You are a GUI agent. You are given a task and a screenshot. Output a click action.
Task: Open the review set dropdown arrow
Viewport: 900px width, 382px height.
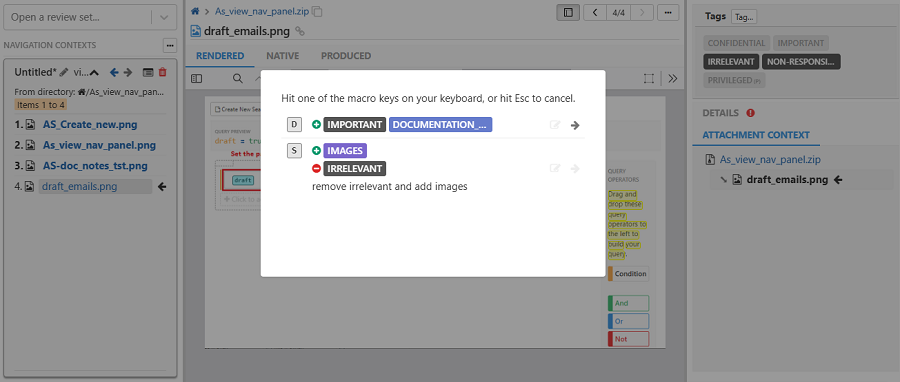[x=164, y=18]
